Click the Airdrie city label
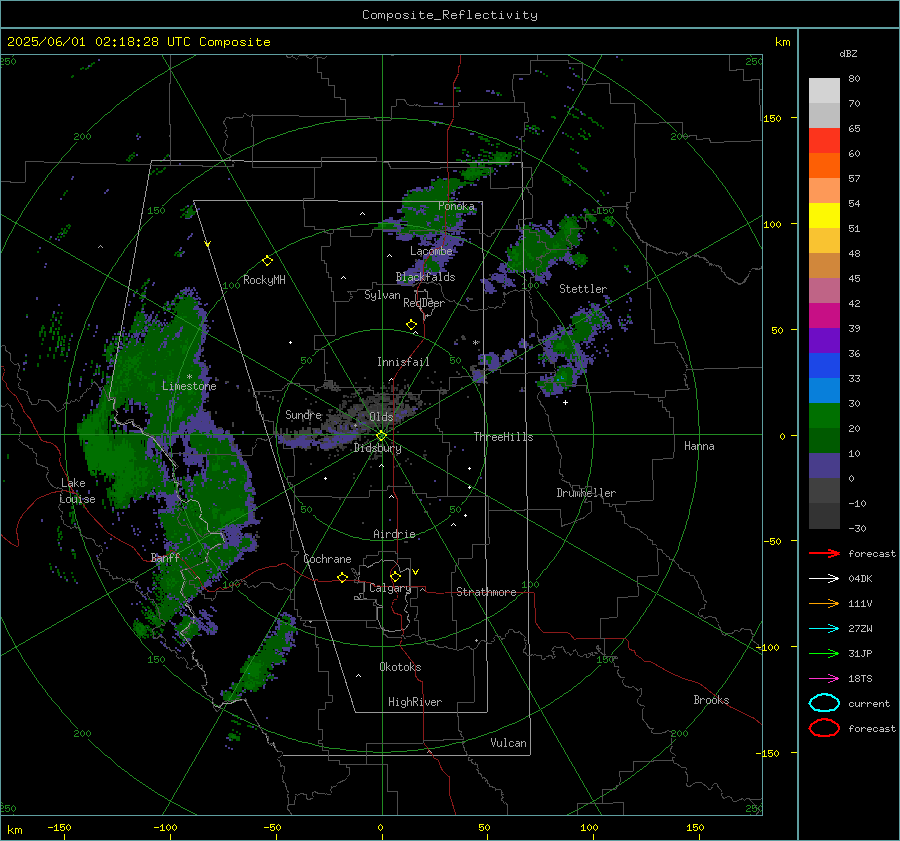This screenshot has height=841, width=900. click(x=394, y=534)
